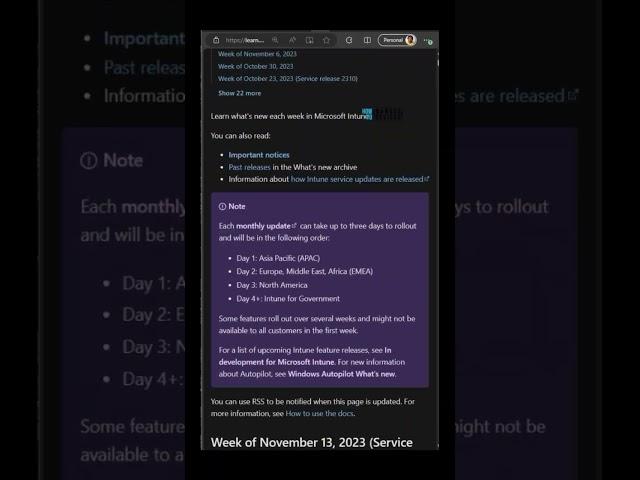
Task: Open Week of November 6, 2023 link
Action: tap(257, 54)
